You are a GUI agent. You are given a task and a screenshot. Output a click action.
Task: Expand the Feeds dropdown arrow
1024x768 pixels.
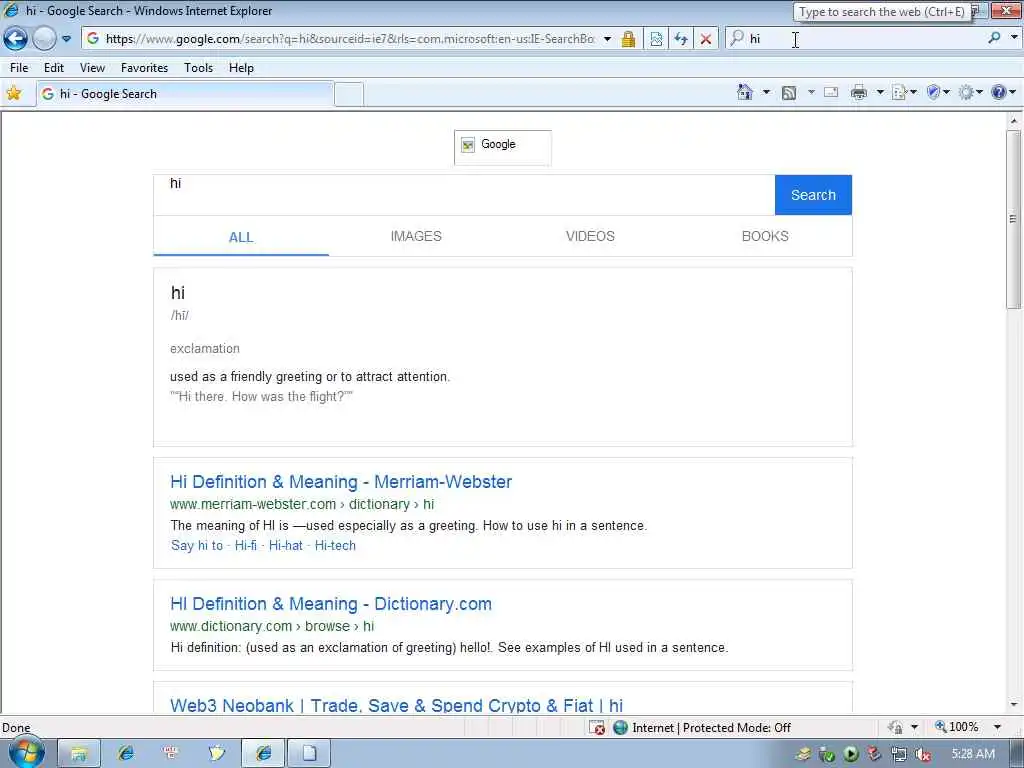[811, 92]
